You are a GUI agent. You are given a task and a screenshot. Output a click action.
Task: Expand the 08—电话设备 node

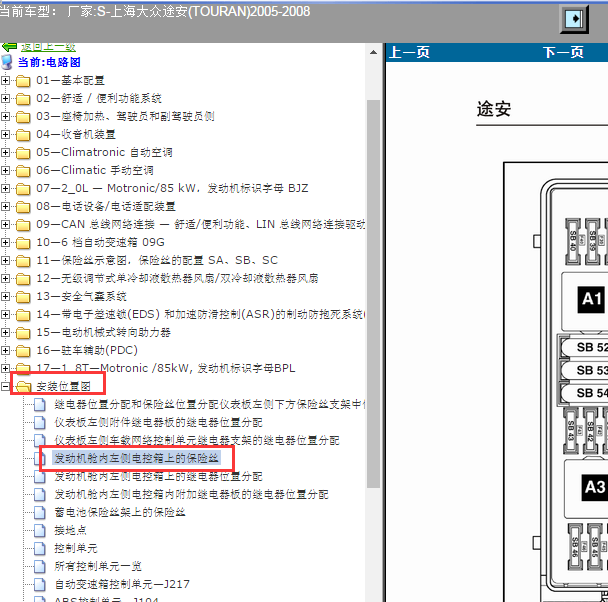5,206
